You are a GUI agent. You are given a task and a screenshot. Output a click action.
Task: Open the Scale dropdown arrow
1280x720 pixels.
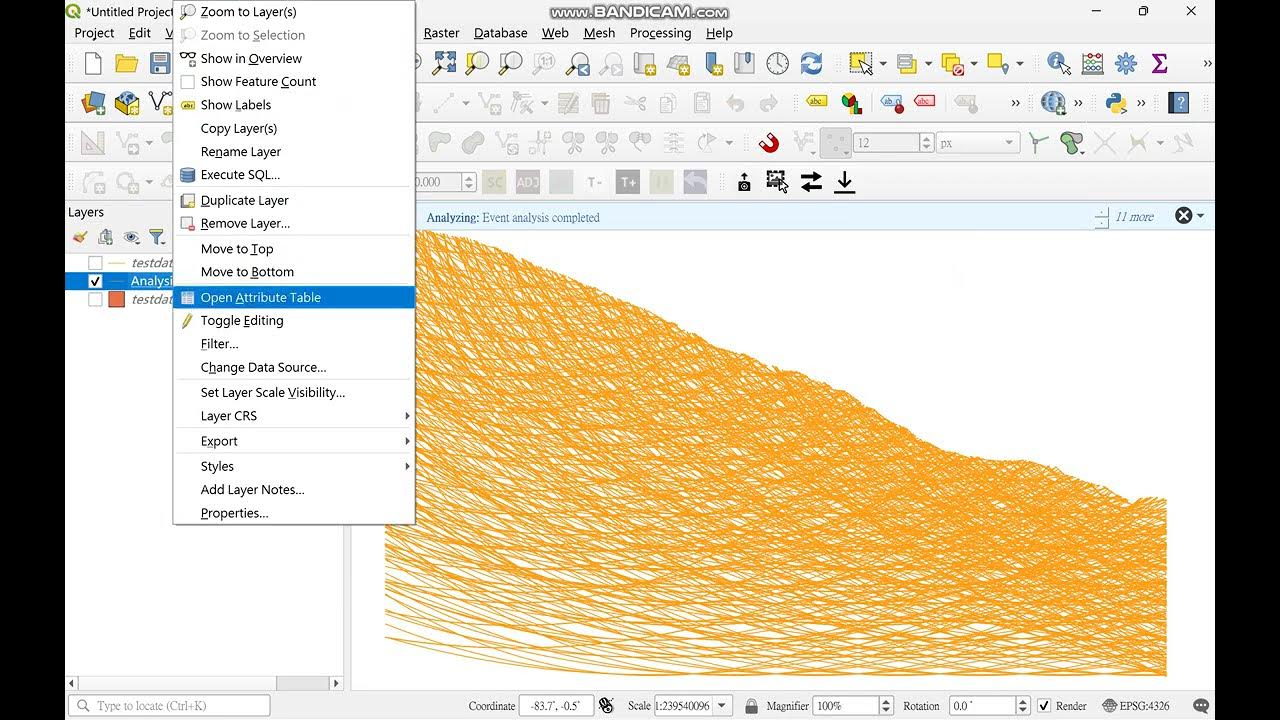pyautogui.click(x=722, y=706)
